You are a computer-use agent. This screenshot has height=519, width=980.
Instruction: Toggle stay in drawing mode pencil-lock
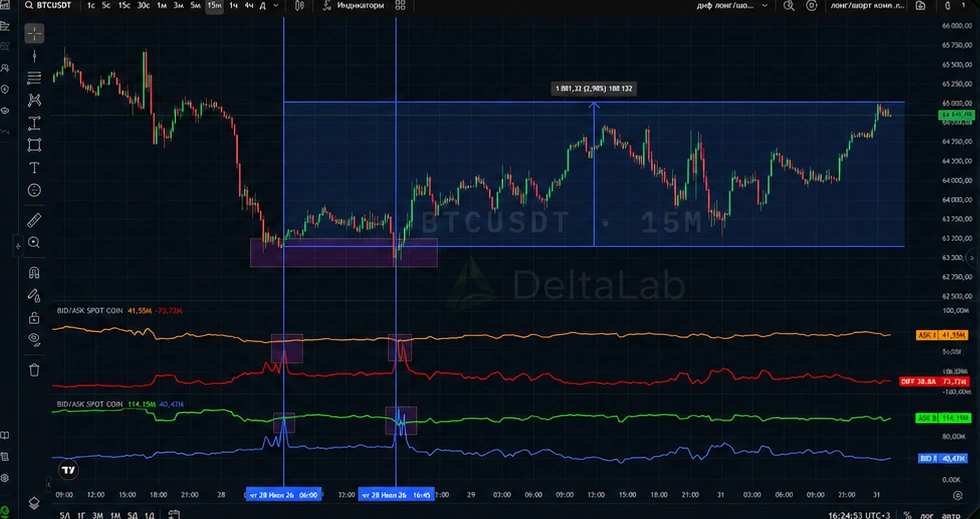click(x=34, y=295)
